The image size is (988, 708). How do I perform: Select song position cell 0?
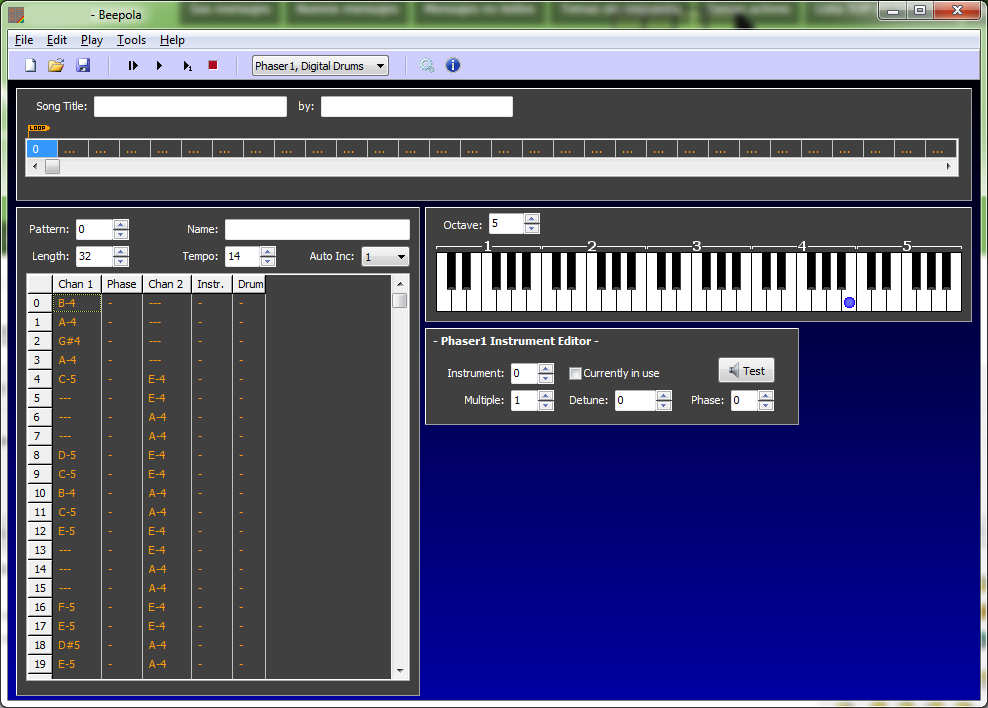pos(42,149)
